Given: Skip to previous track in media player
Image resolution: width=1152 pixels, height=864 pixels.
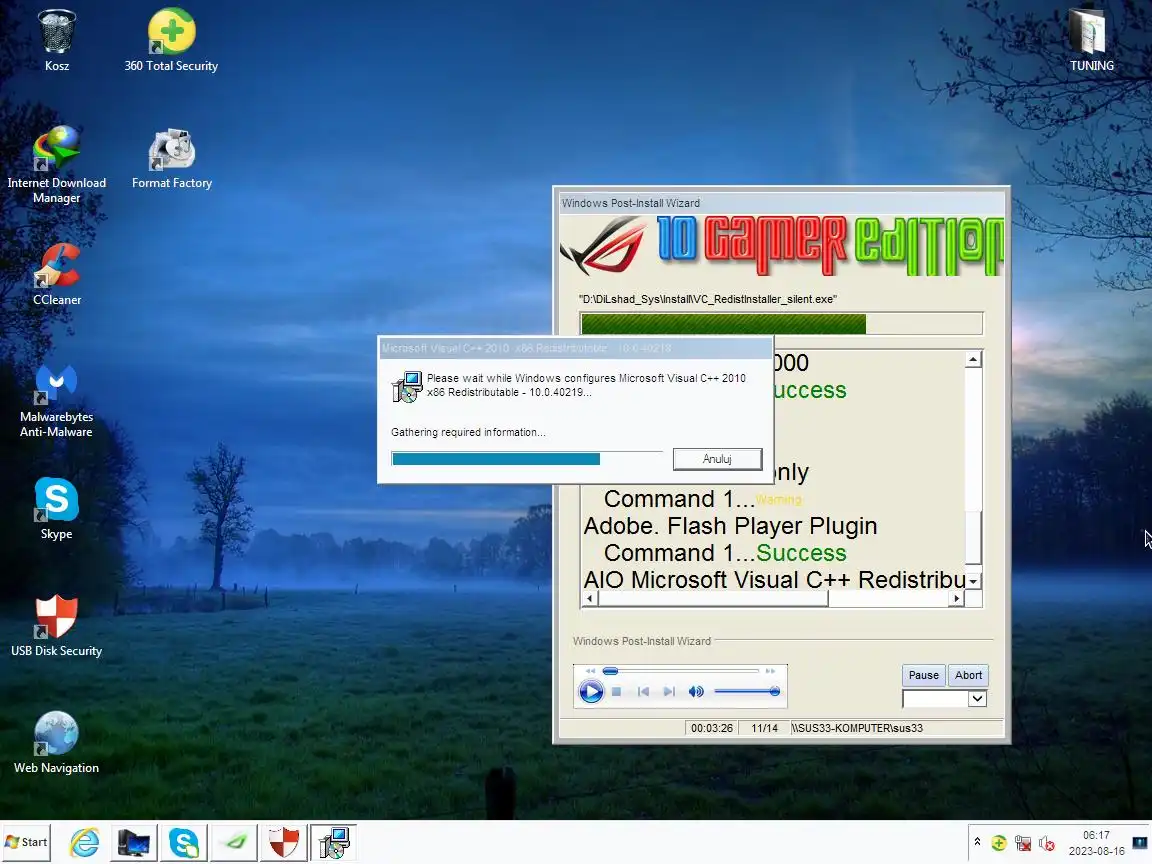Looking at the screenshot, I should [643, 691].
